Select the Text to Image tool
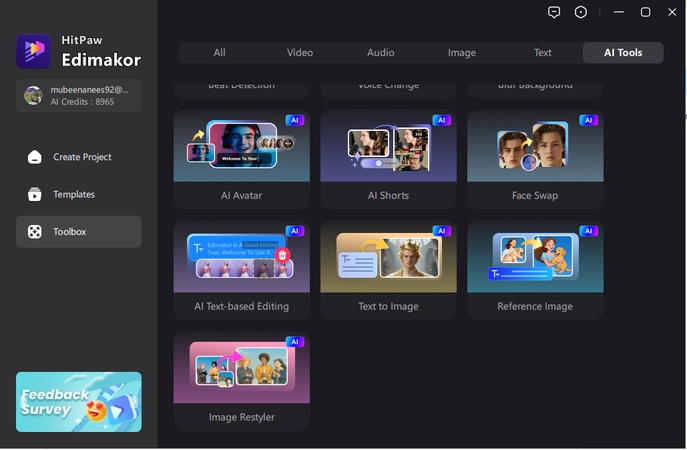Image resolution: width=687 pixels, height=450 pixels. pyautogui.click(x=388, y=257)
